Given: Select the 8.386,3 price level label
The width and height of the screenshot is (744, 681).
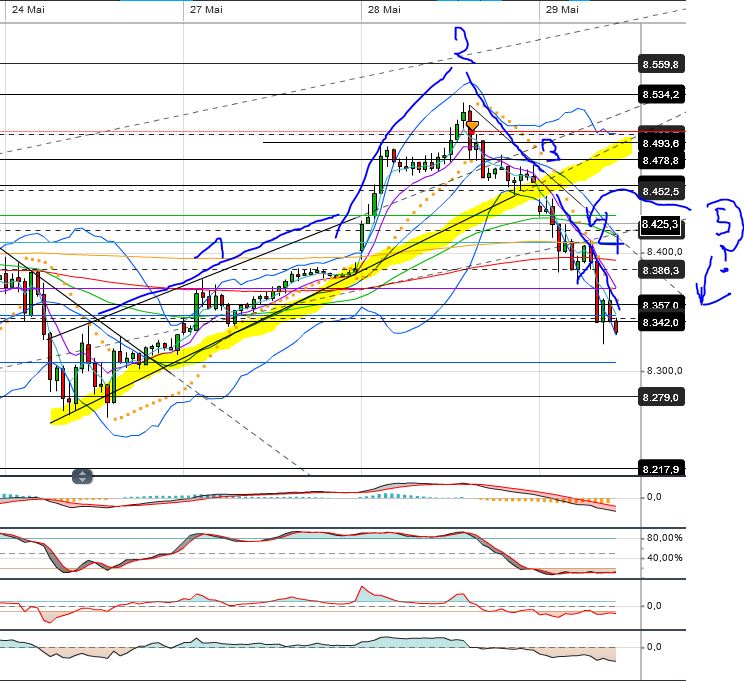Looking at the screenshot, I should [661, 270].
